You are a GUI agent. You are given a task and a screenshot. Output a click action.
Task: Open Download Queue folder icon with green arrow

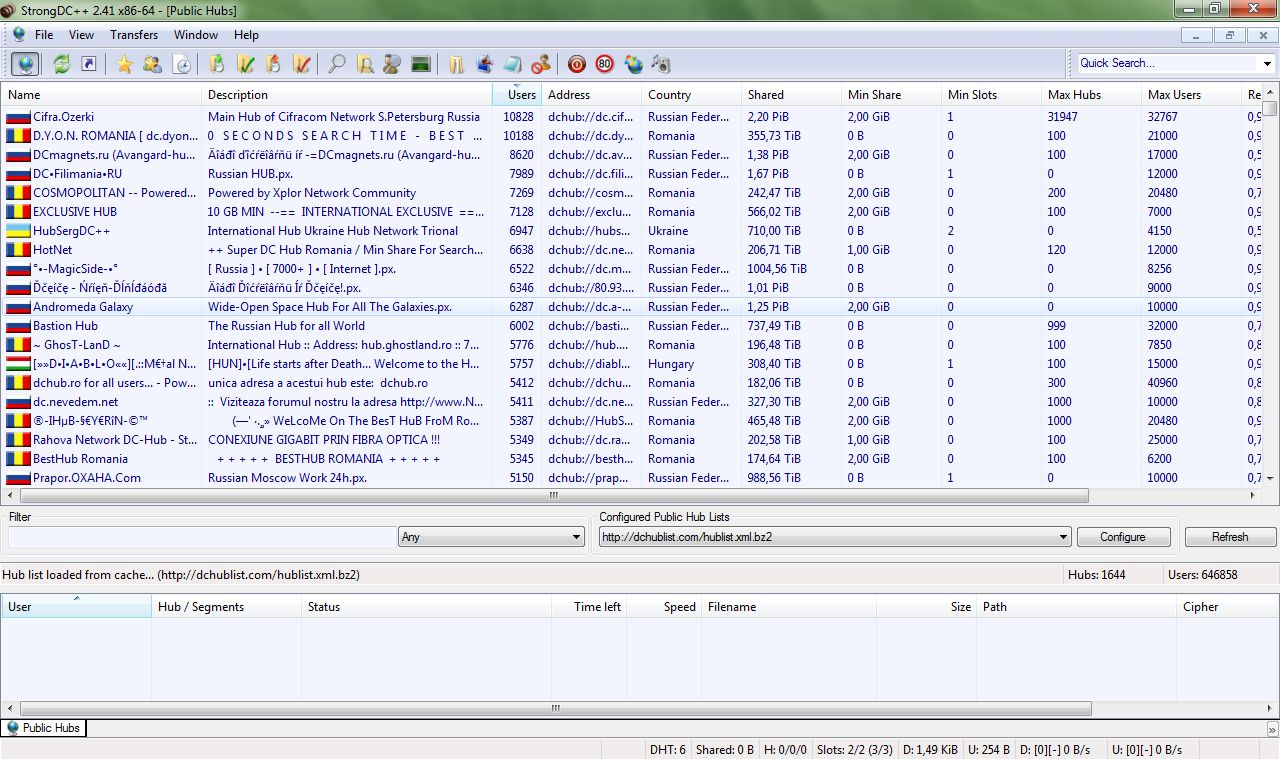[217, 64]
